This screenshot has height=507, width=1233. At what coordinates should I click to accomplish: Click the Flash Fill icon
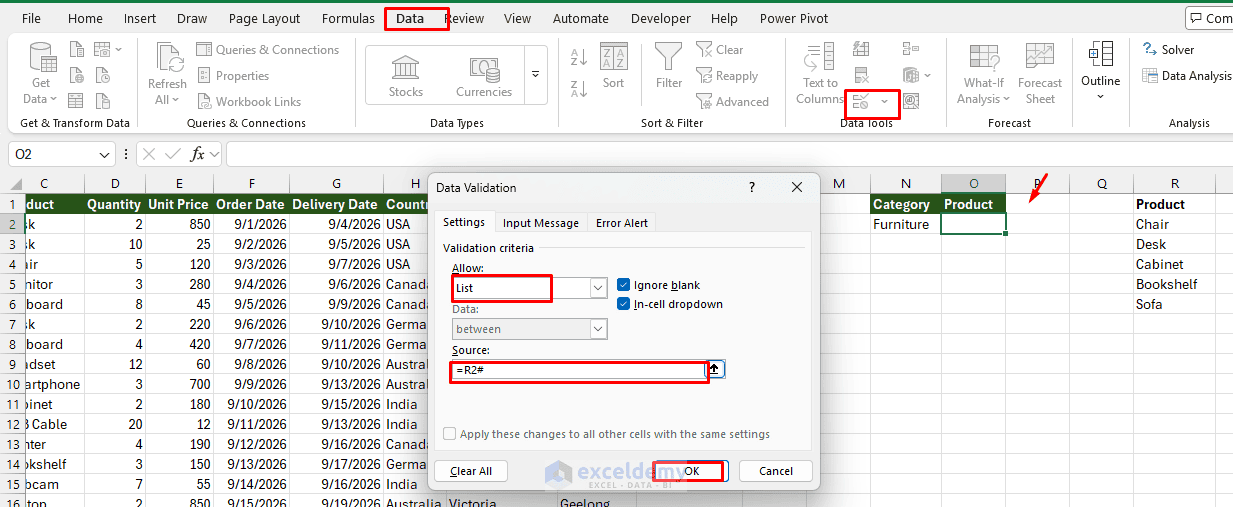pos(860,49)
